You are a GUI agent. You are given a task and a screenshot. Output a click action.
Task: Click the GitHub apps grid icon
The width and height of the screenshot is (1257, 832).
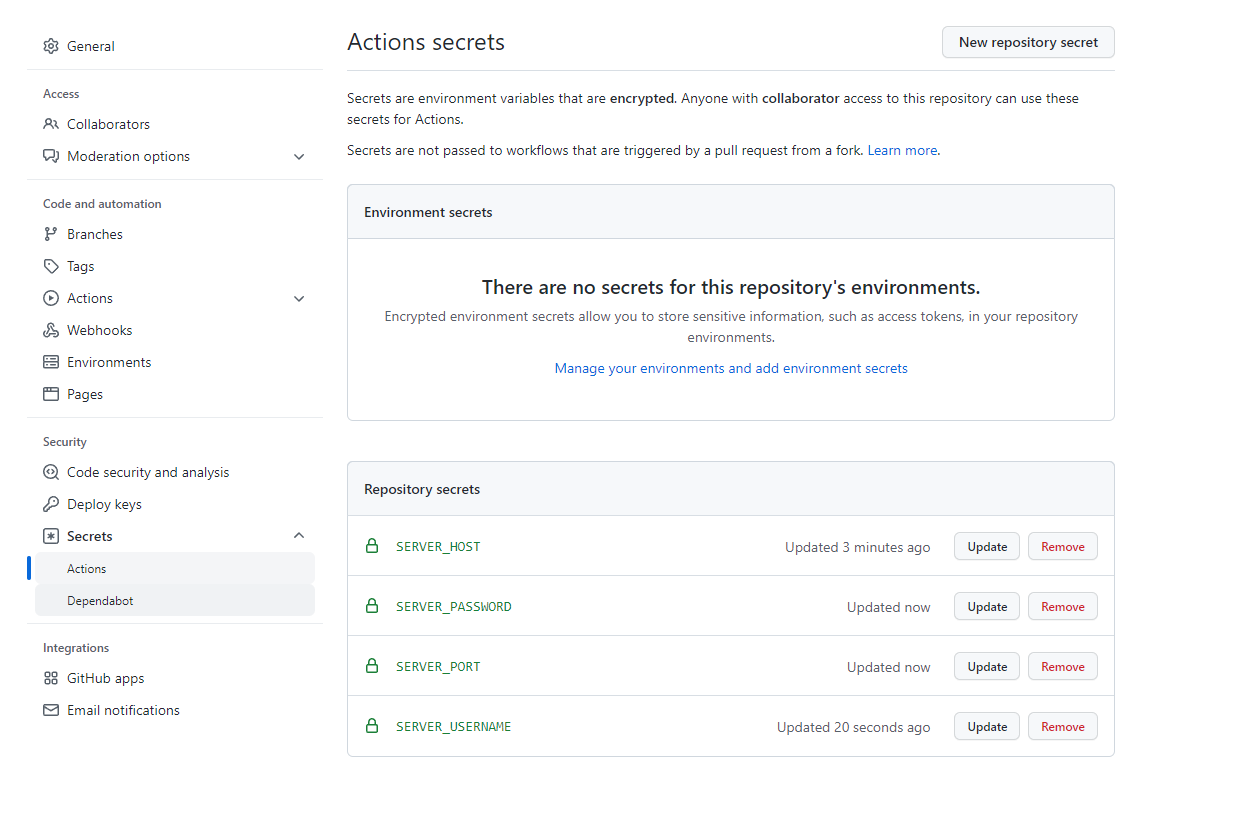[x=51, y=678]
